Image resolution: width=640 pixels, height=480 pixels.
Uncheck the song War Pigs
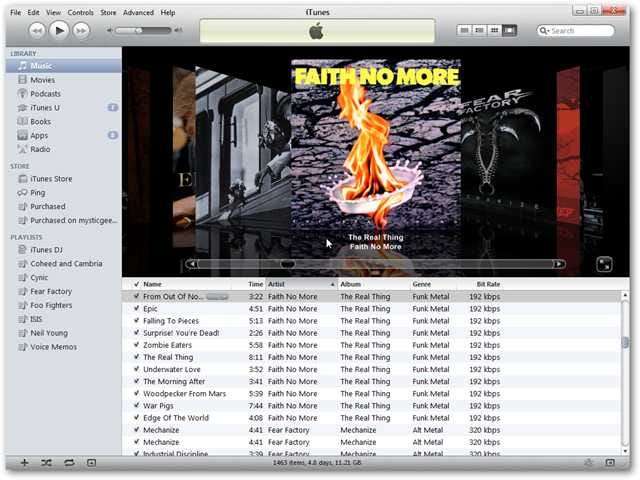(136, 405)
